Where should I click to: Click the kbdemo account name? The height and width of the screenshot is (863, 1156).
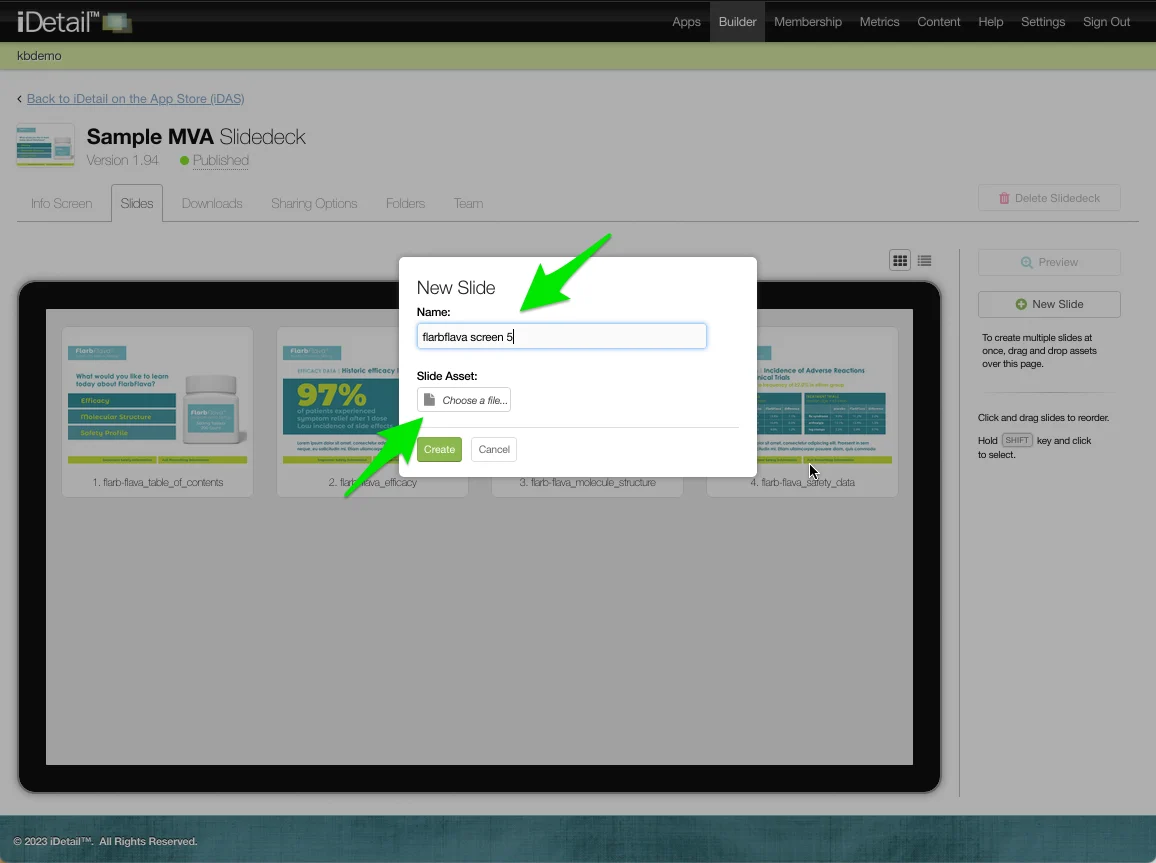(x=39, y=56)
